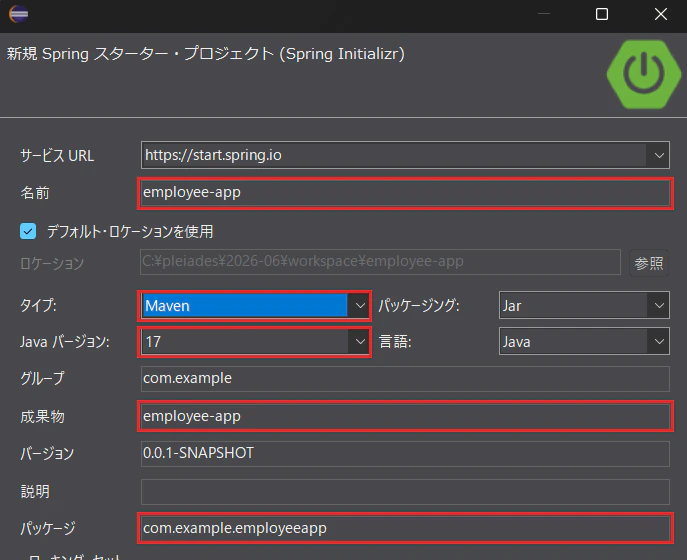Click the バージョン label
This screenshot has width=687, height=560.
click(47, 454)
